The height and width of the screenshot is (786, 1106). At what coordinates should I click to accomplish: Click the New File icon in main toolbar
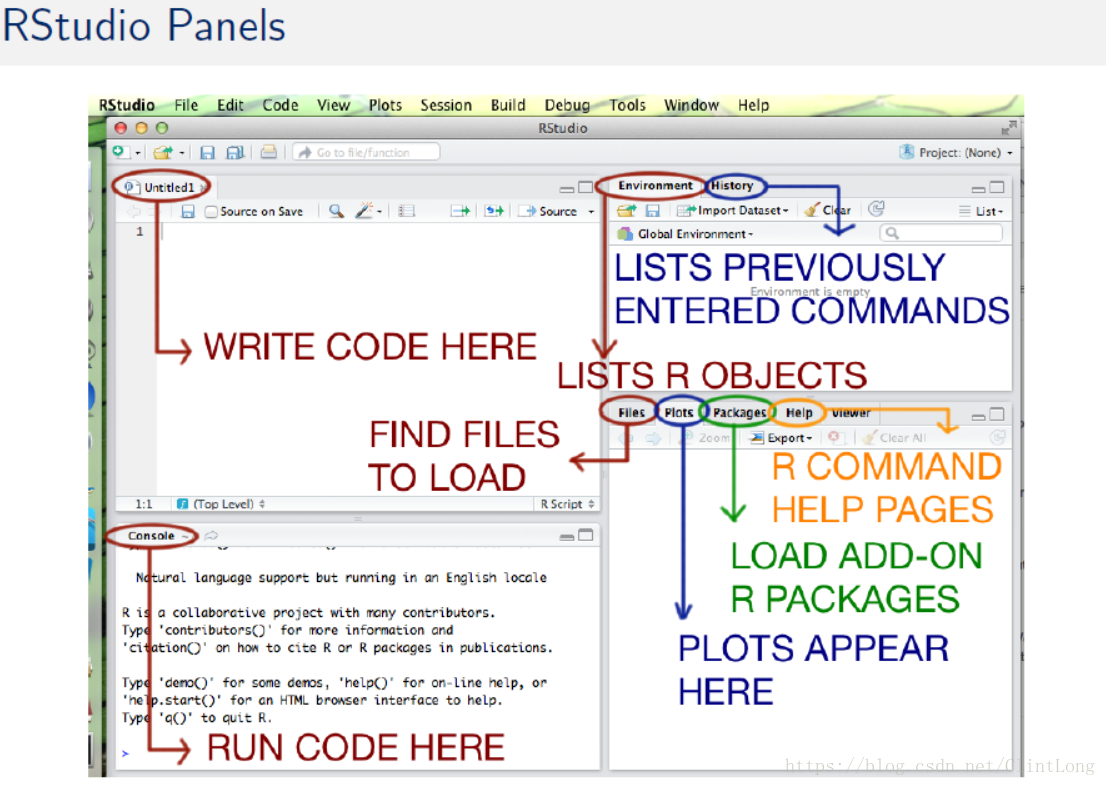click(x=120, y=152)
